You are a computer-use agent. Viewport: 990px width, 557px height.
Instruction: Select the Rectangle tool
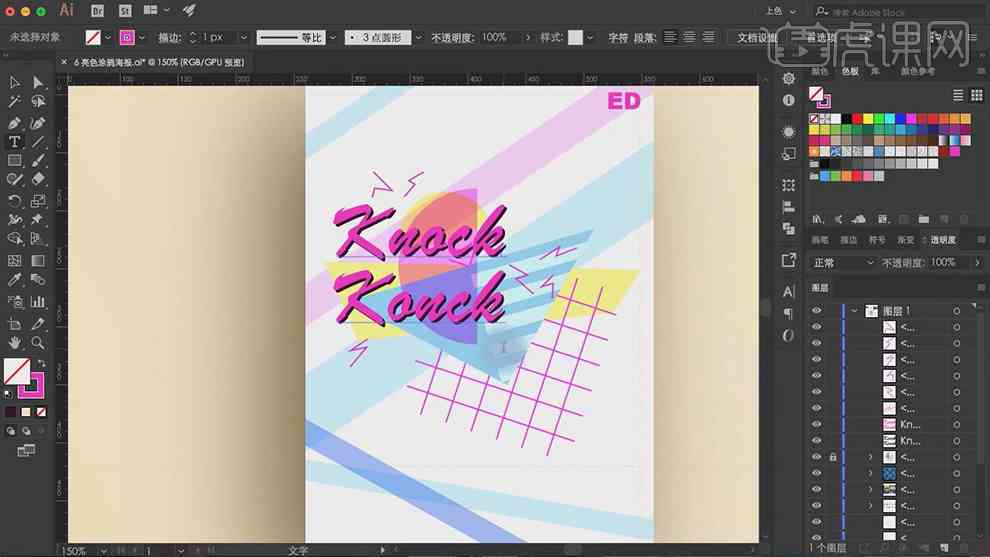[14, 160]
